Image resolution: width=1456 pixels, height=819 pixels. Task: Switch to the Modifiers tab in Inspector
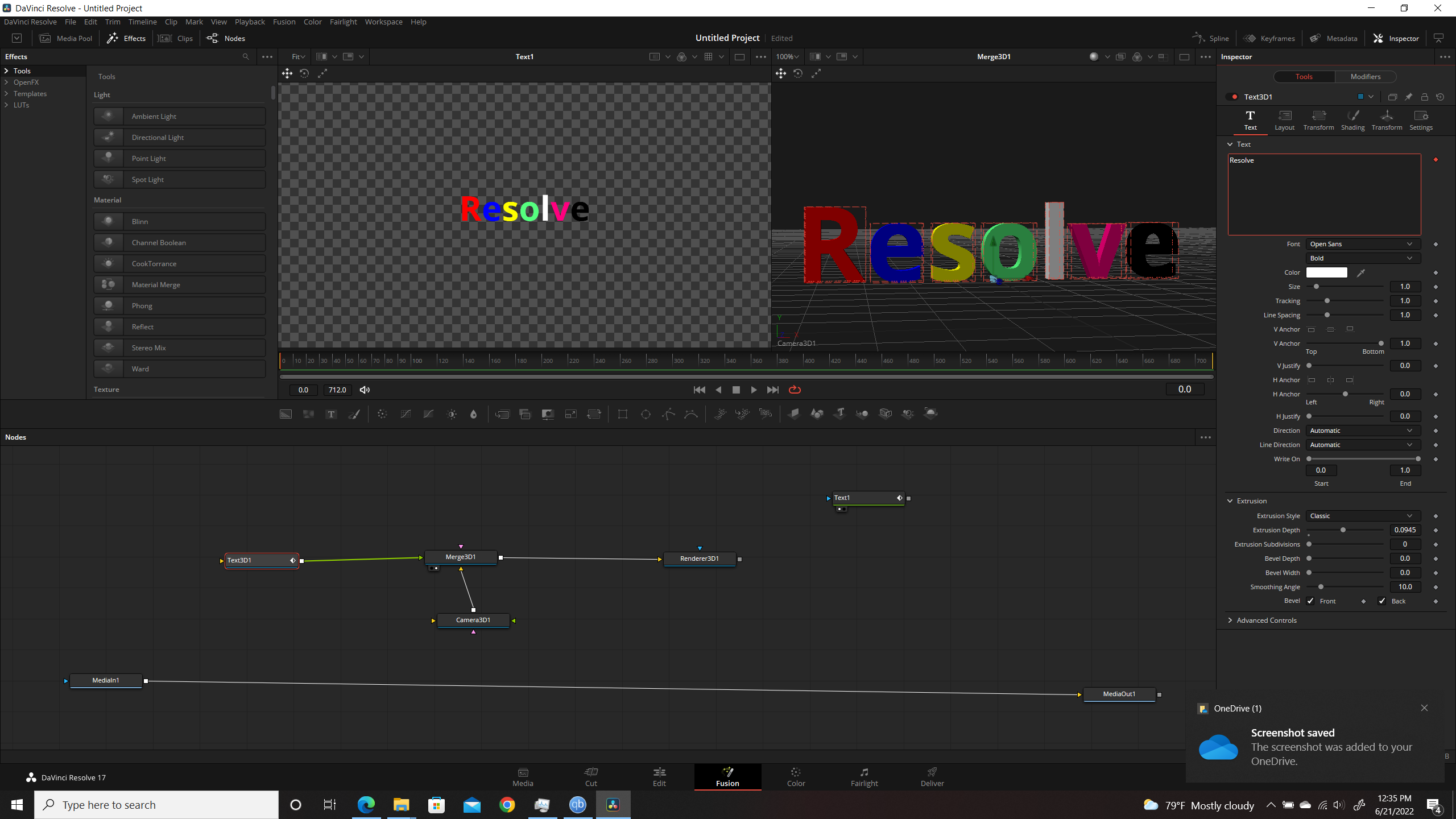click(1365, 77)
